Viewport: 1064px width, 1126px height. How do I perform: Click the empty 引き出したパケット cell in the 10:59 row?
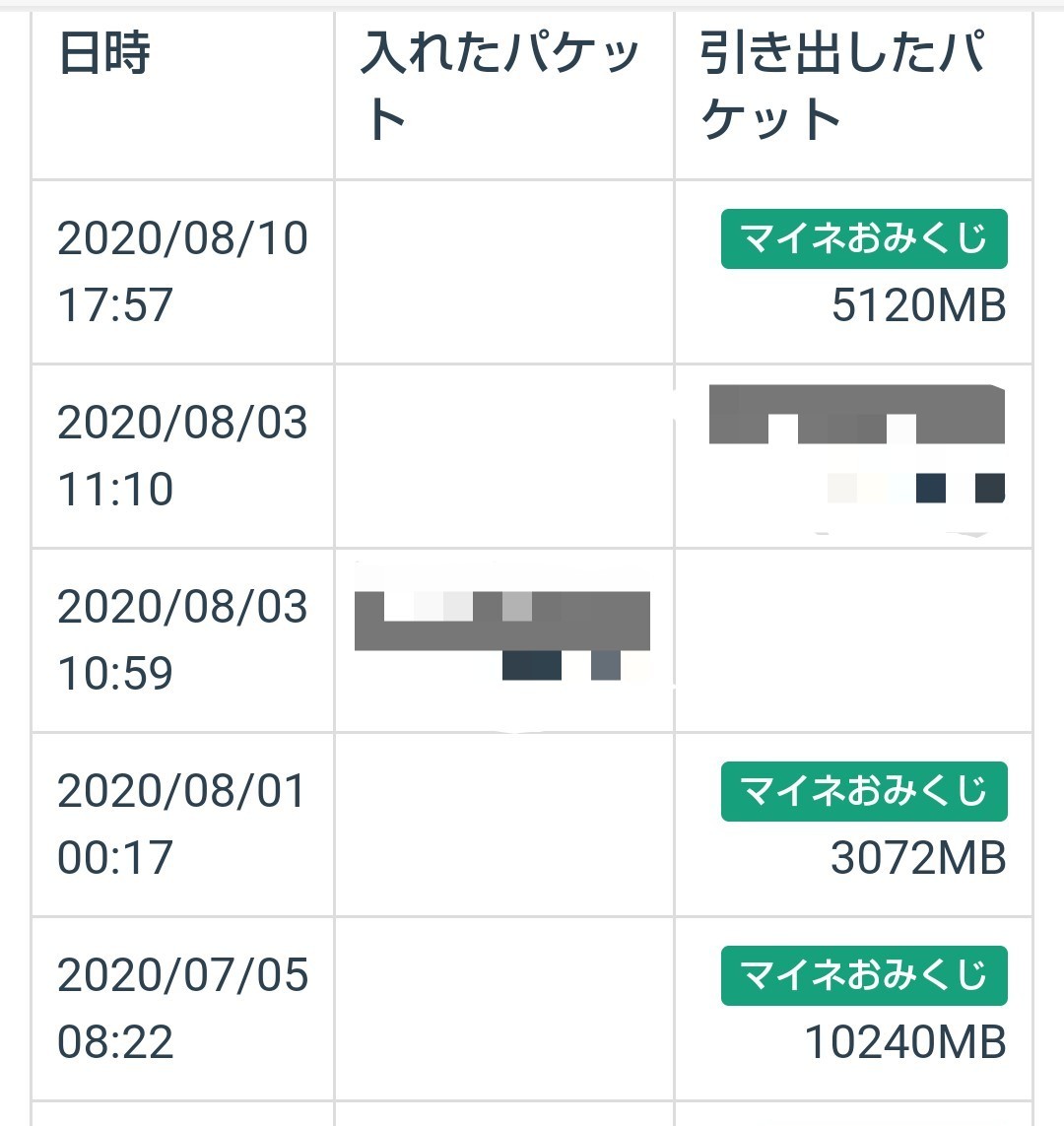point(853,640)
